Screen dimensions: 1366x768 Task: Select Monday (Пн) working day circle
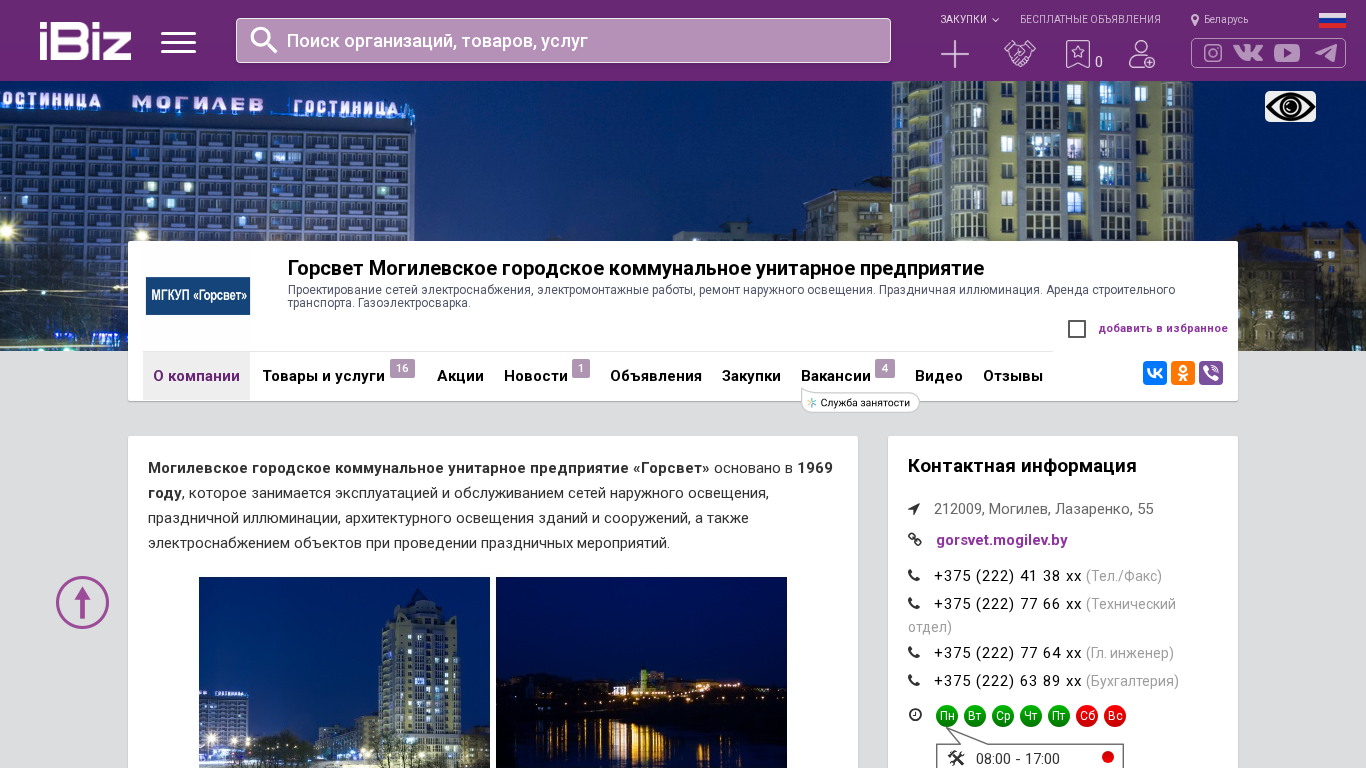(x=946, y=716)
